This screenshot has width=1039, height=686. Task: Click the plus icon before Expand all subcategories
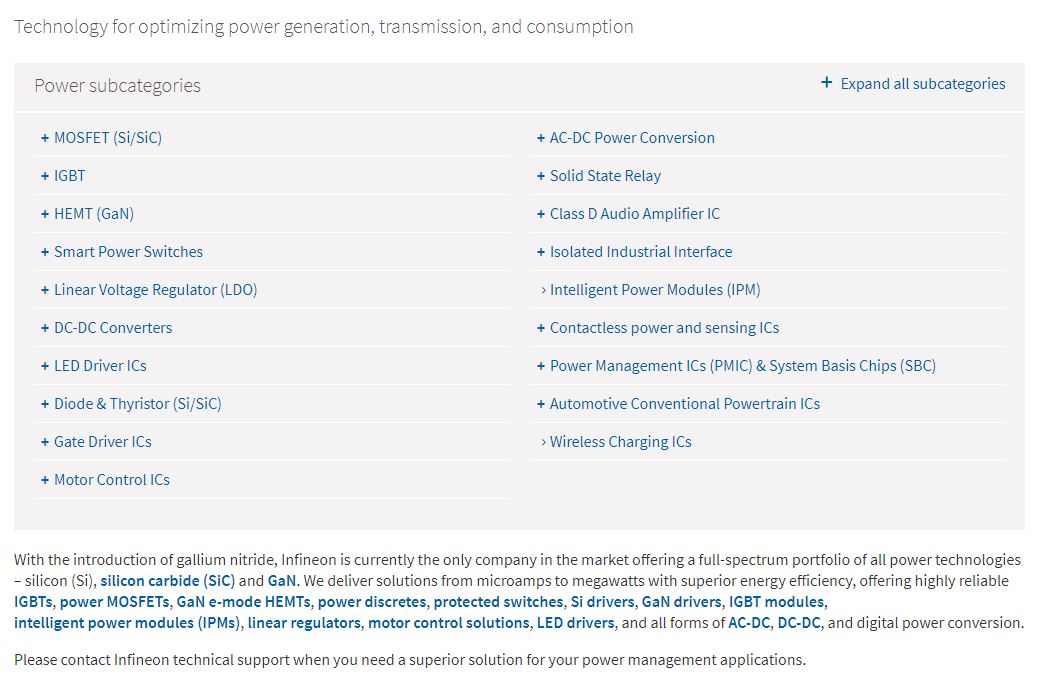click(x=826, y=83)
